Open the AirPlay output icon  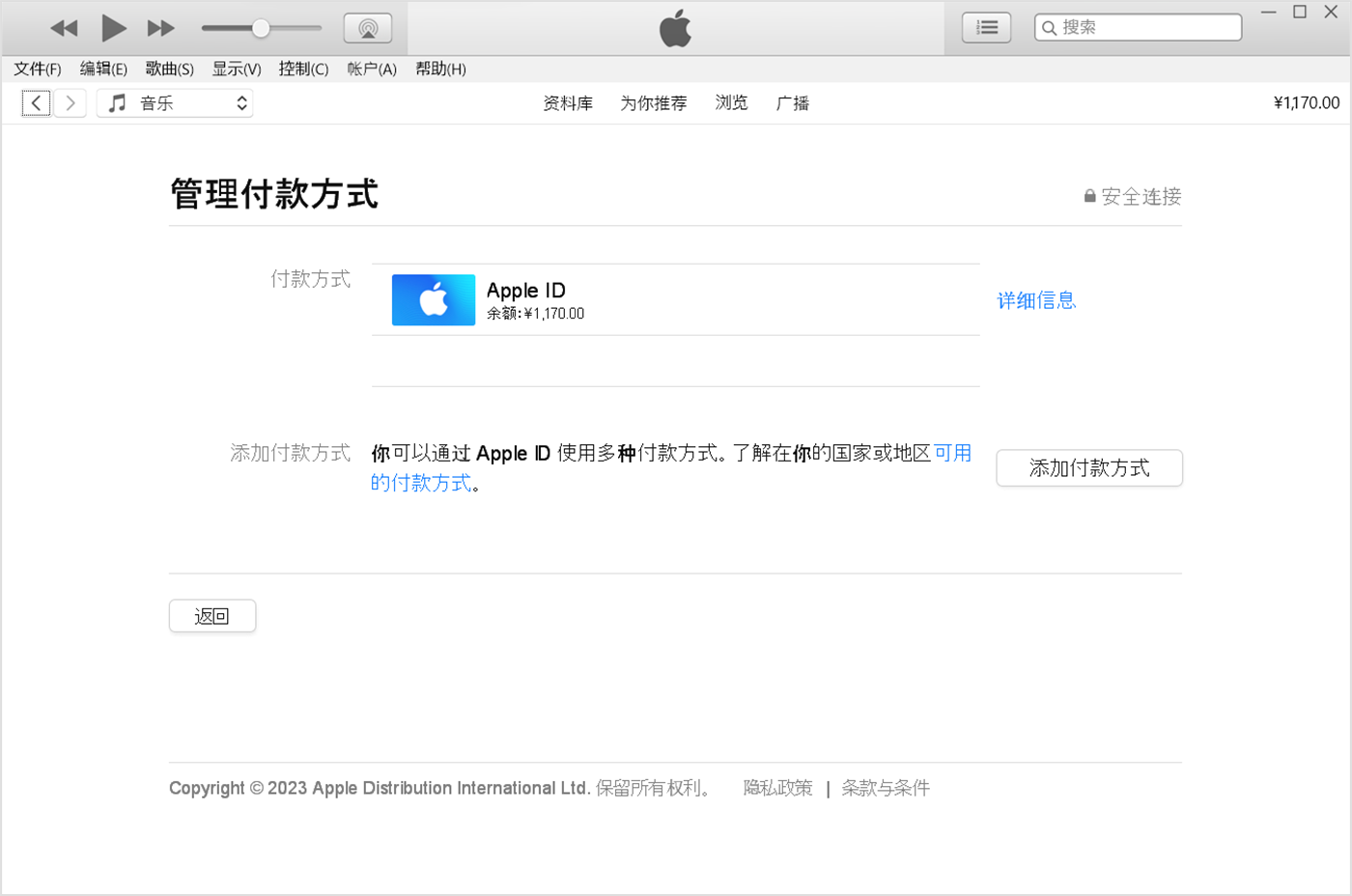[368, 28]
